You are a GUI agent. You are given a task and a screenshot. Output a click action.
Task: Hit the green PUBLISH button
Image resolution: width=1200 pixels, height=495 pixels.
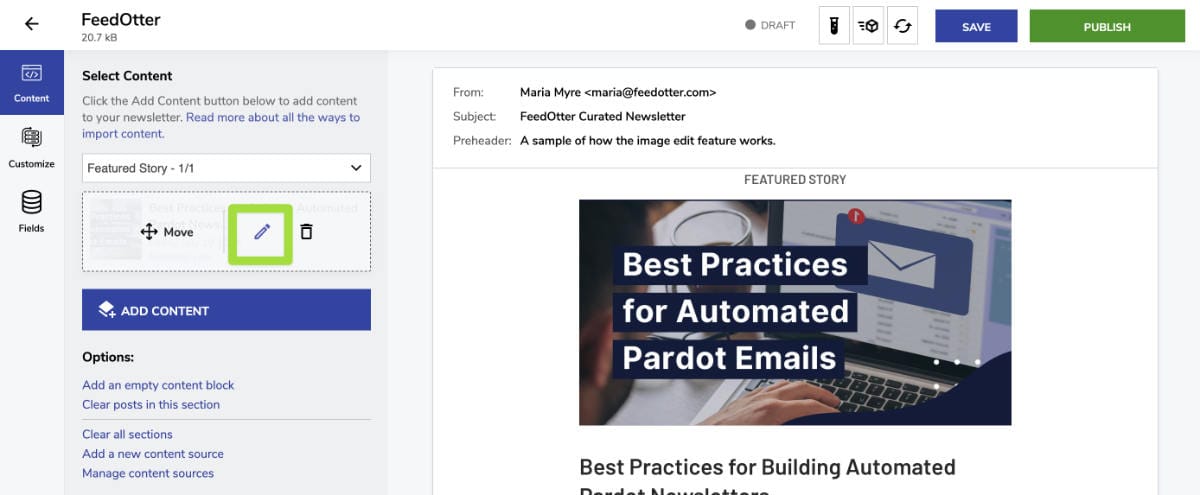[1107, 27]
